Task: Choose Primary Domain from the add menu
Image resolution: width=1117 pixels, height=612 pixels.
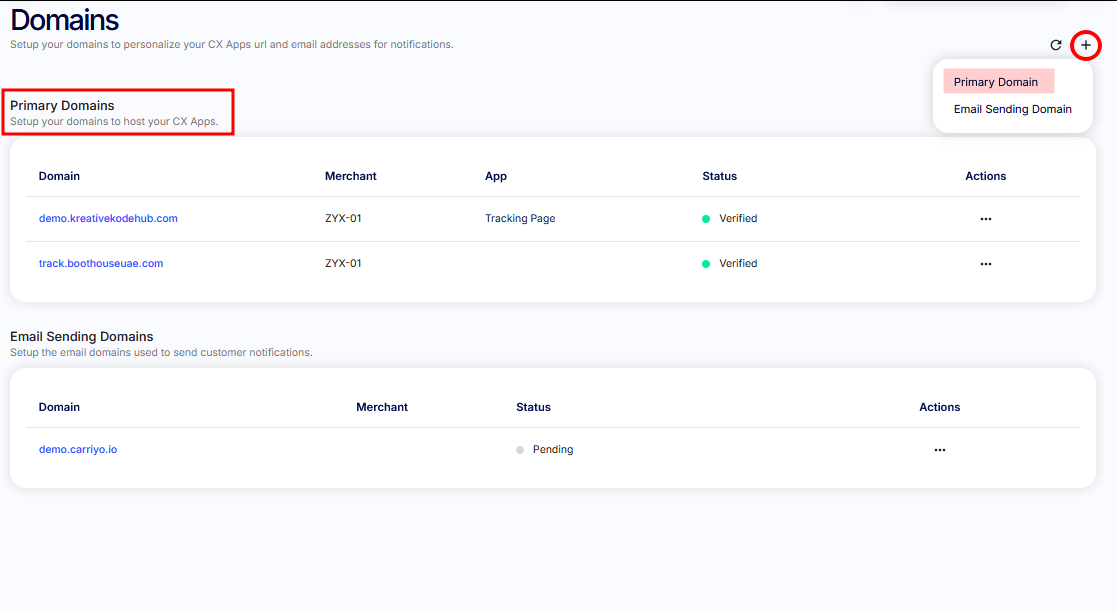Action: coord(996,82)
